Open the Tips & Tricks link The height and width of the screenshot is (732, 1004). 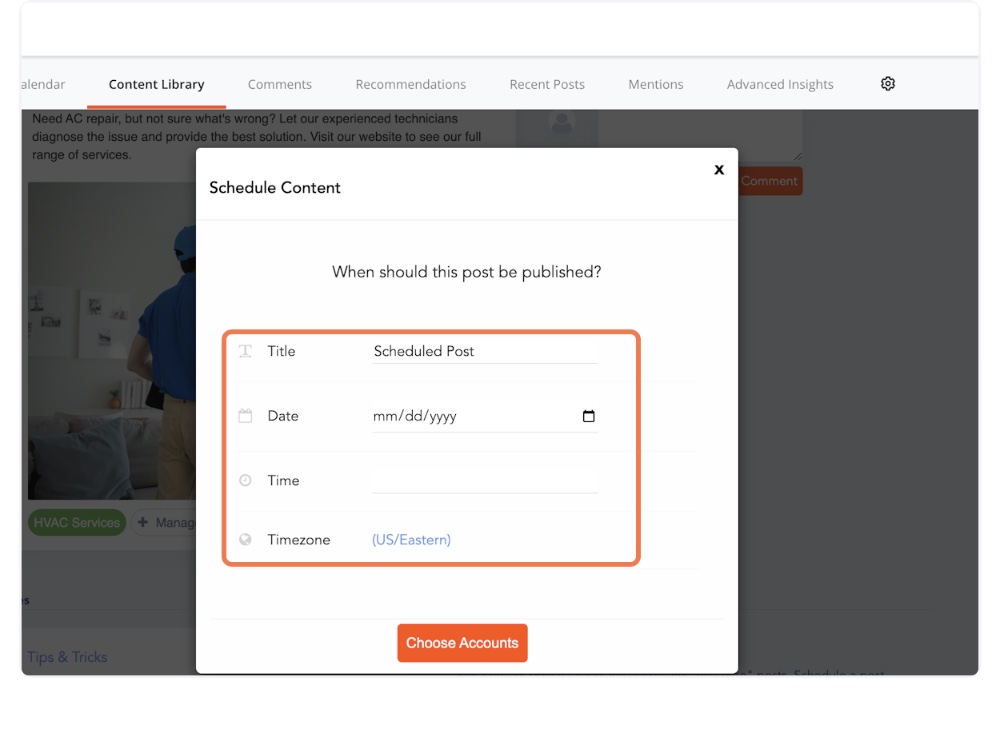click(67, 657)
